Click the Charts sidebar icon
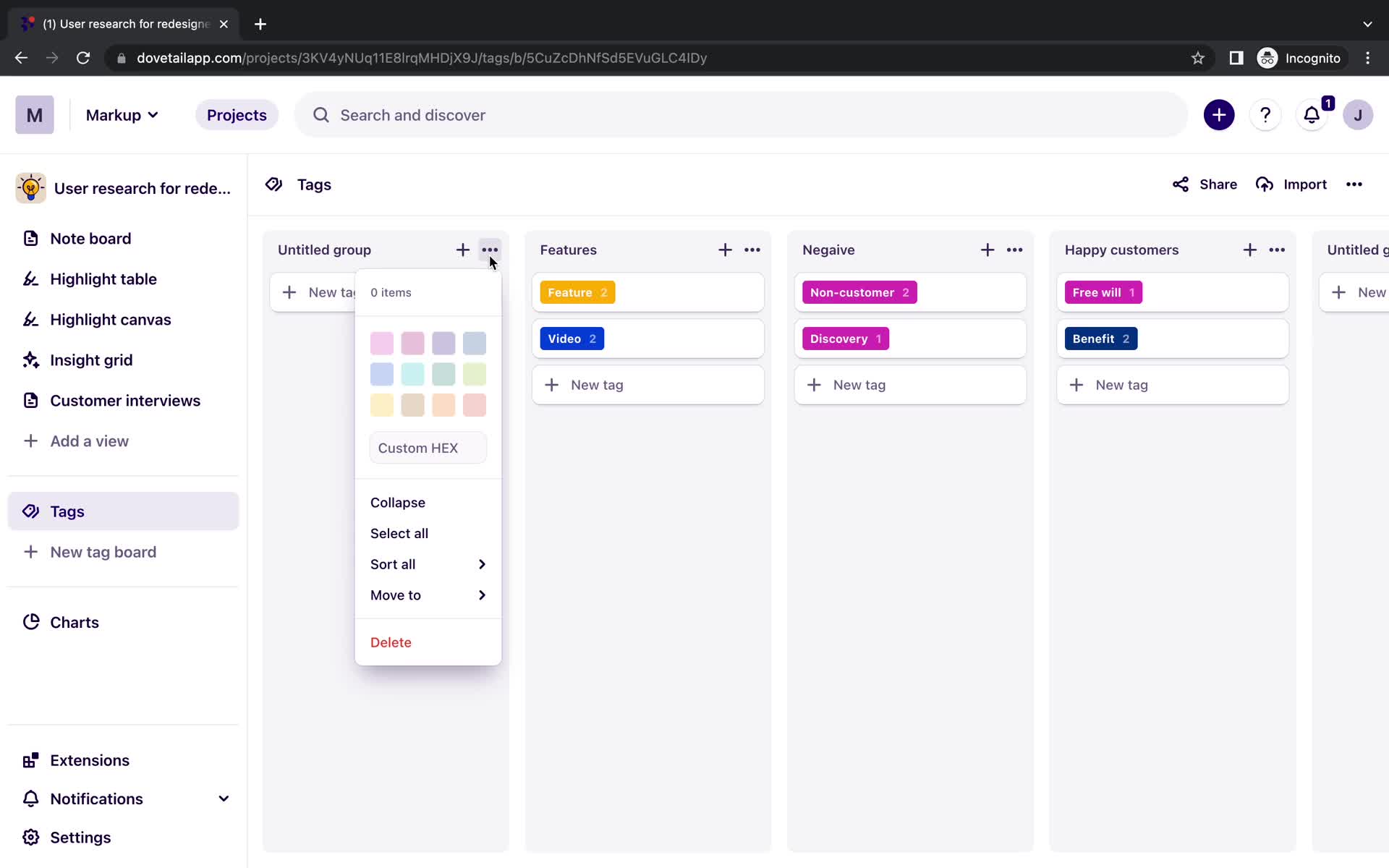 pyautogui.click(x=31, y=621)
